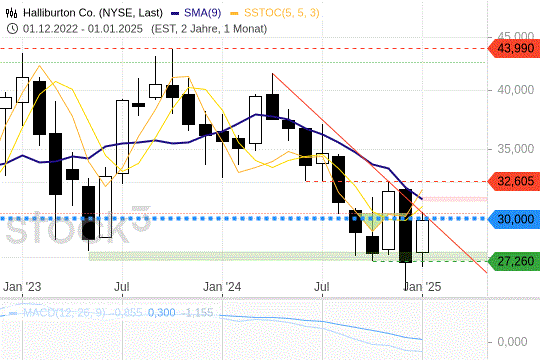The image size is (540, 360).
Task: Select the Halliburton Co. (NYSE, Last) title
Action: coord(93,13)
